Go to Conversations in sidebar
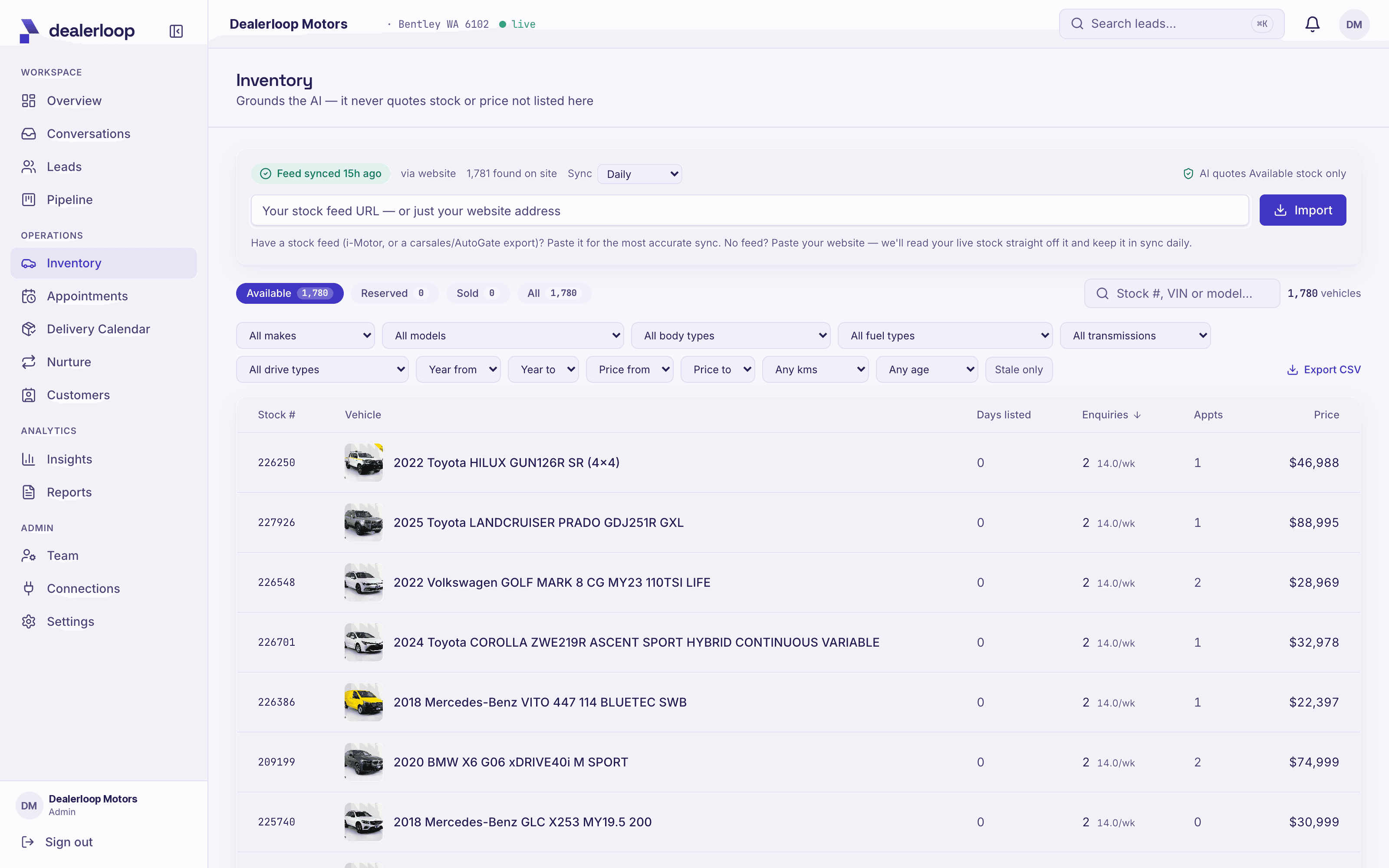This screenshot has width=1389, height=868. (x=104, y=134)
